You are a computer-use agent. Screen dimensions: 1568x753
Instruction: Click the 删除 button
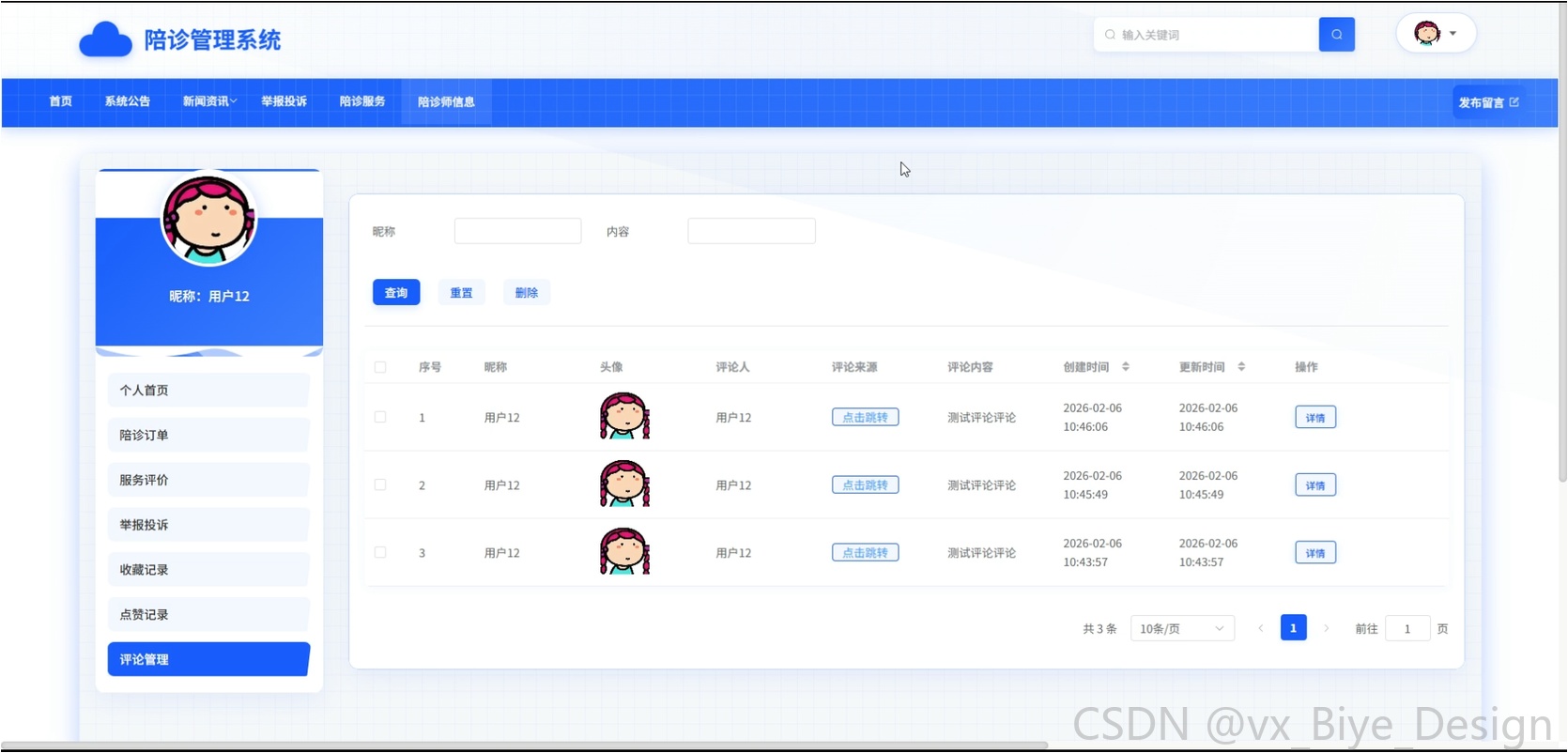click(527, 293)
